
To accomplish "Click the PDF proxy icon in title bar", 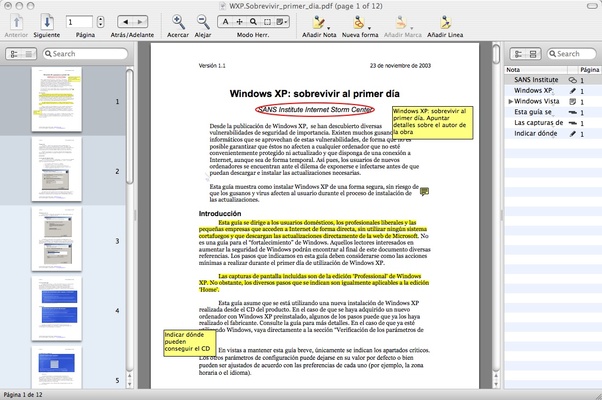I will [222, 6].
